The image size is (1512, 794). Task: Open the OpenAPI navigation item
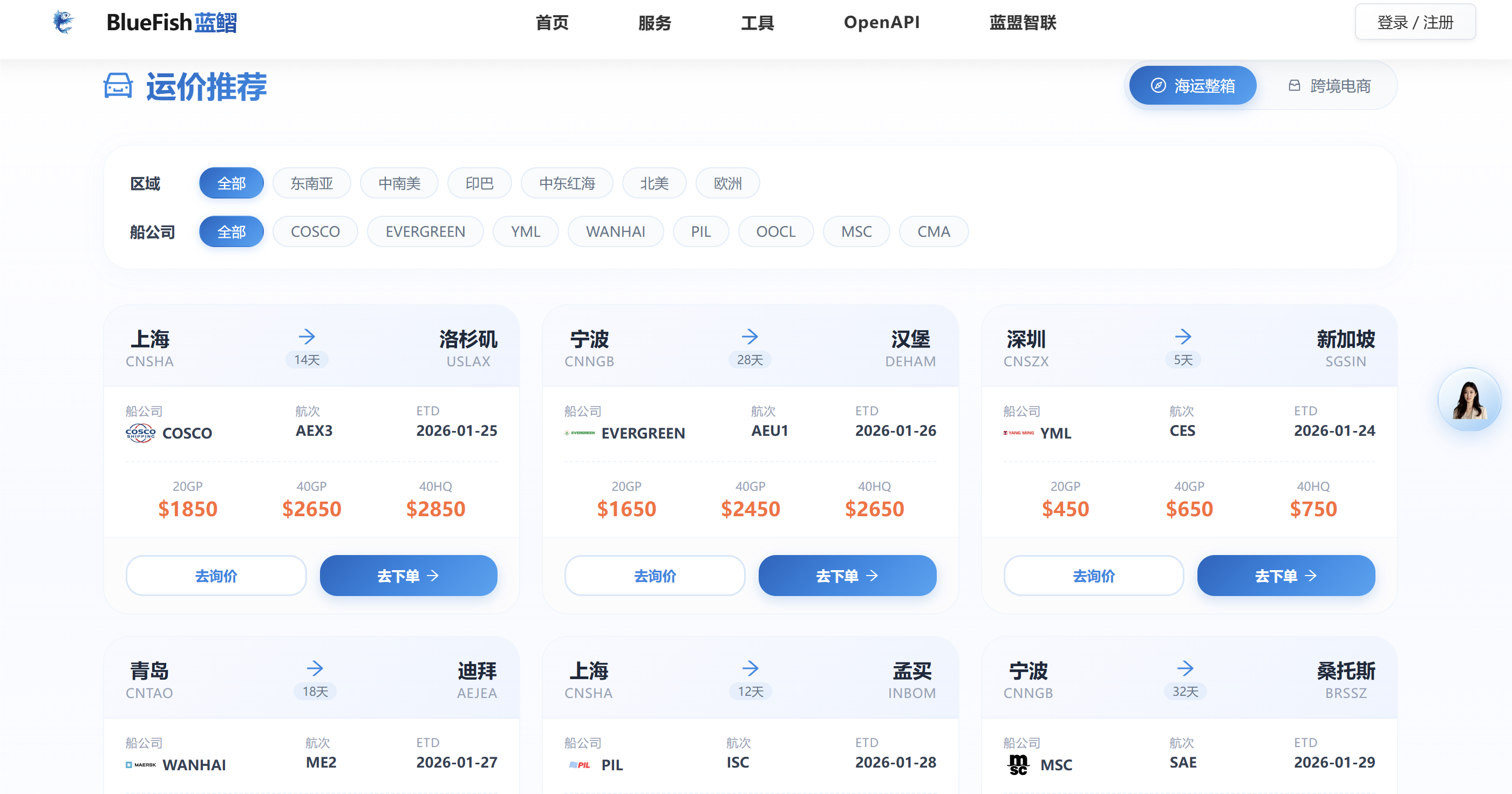click(x=881, y=23)
